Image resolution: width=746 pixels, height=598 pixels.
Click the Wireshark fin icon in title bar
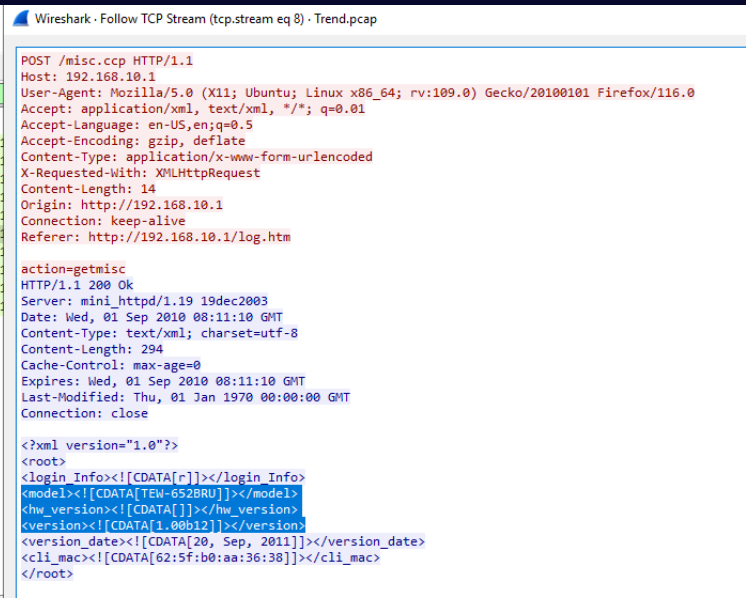18,19
